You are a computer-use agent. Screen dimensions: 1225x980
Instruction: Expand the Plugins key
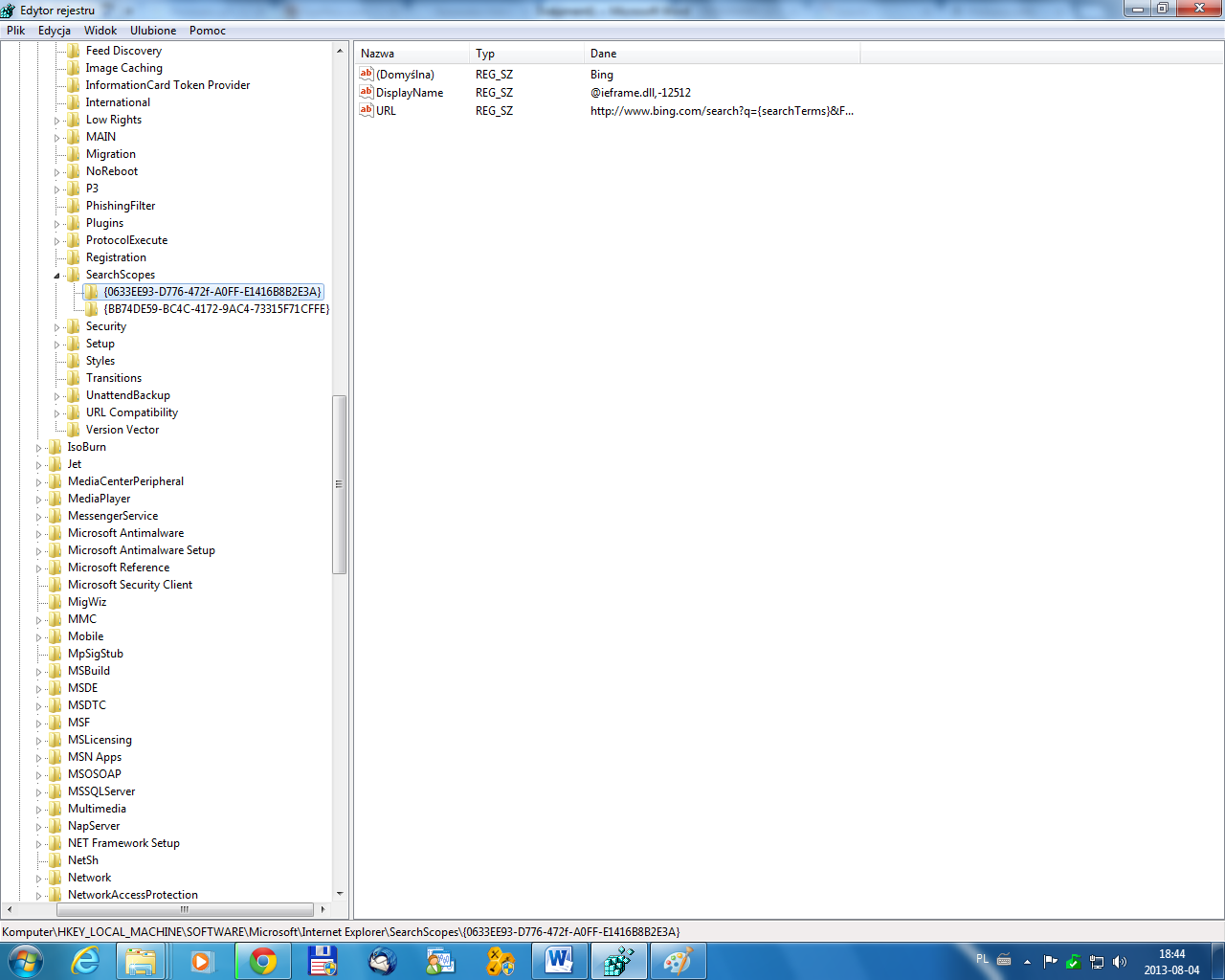57,224
